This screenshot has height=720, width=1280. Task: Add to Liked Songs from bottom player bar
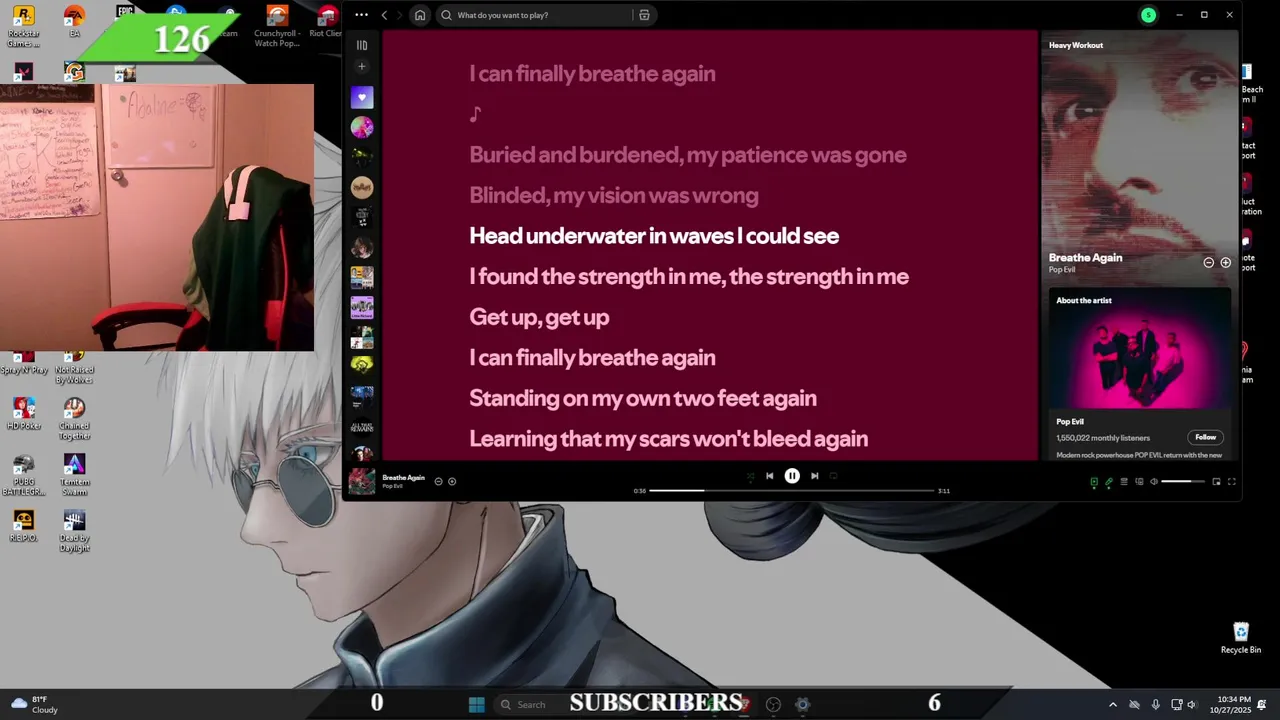(x=452, y=481)
